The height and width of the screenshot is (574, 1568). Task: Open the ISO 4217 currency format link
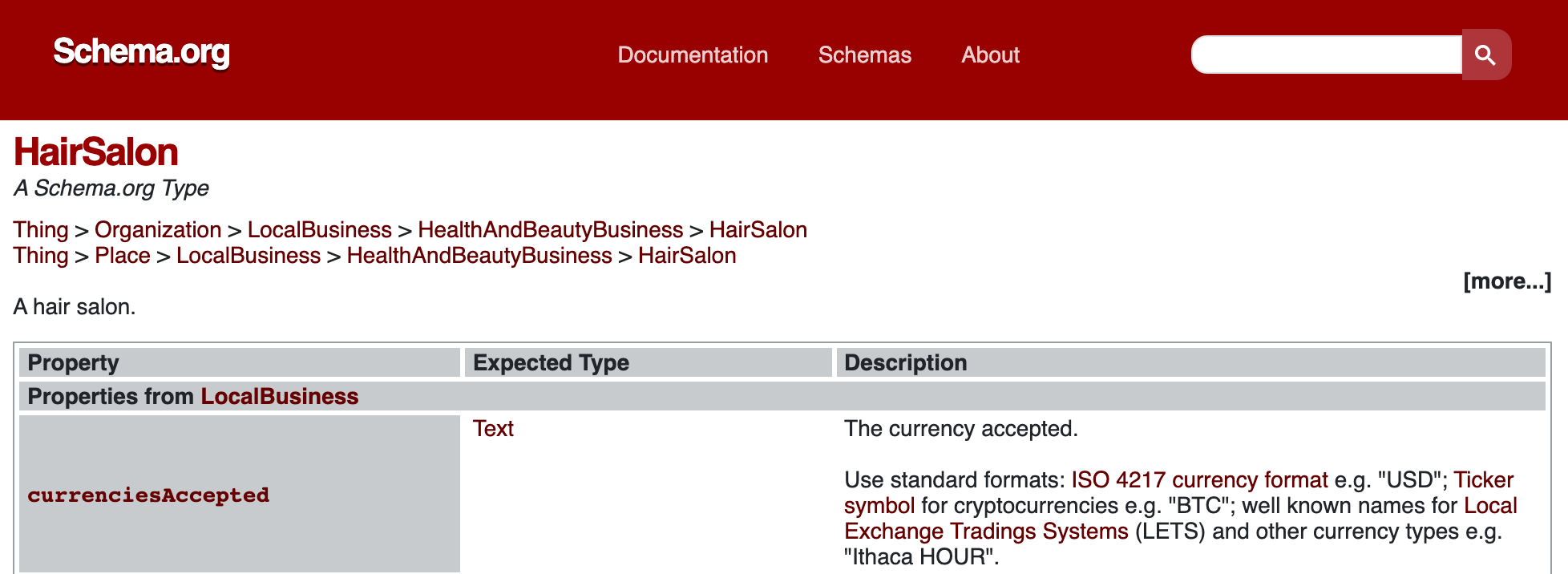click(x=1199, y=480)
